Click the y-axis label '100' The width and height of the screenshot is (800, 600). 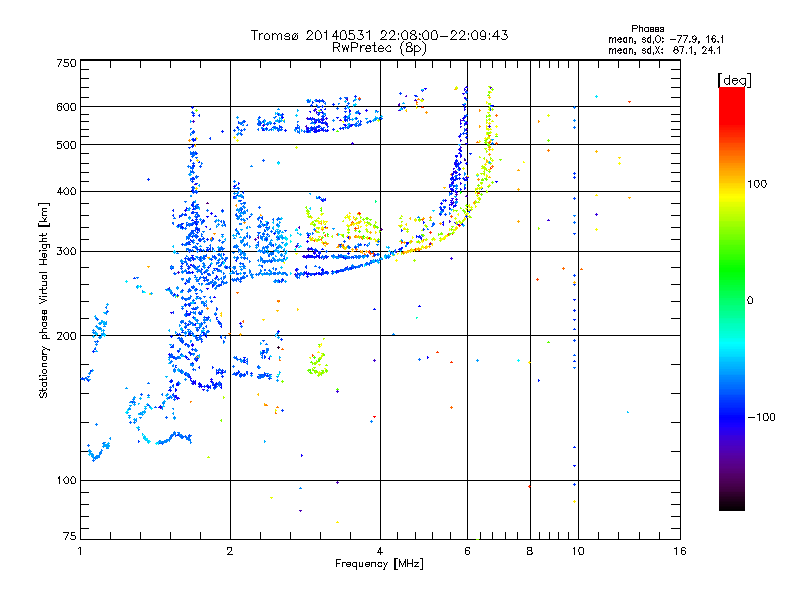point(66,481)
